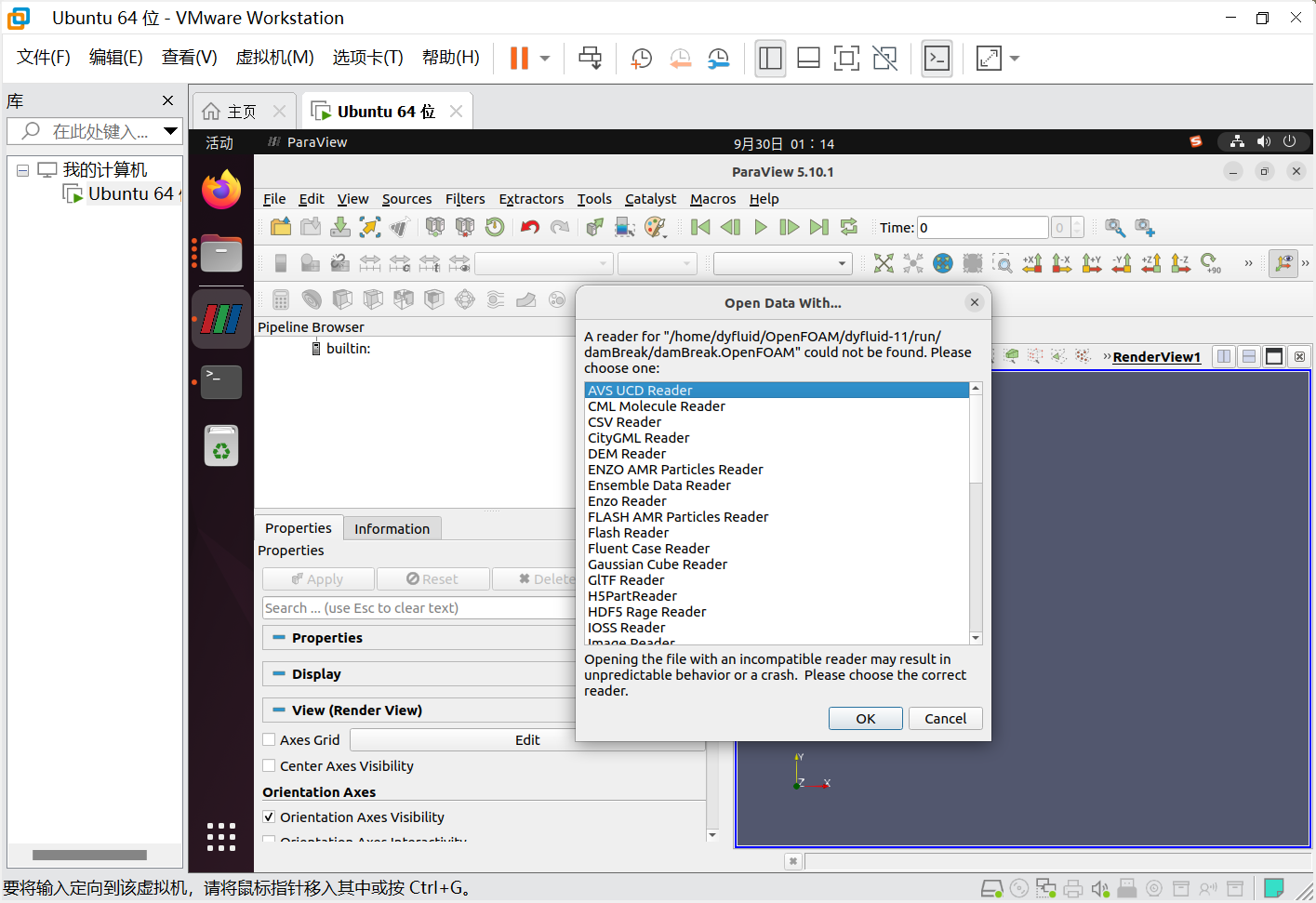This screenshot has width=1316, height=903.
Task: Open the Sources menu in ParaView
Action: tap(406, 199)
